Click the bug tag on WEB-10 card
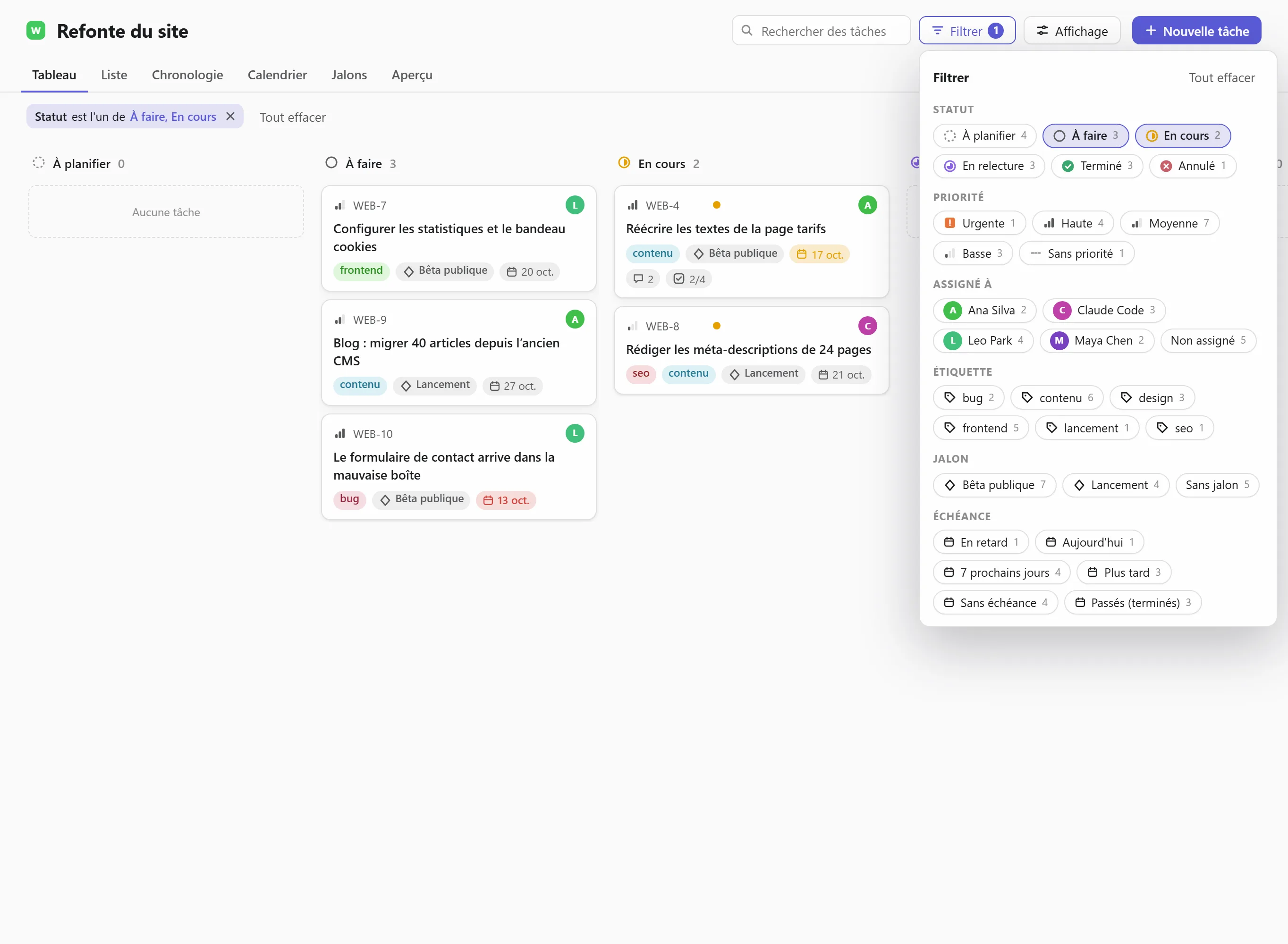This screenshot has width=1288, height=944. (349, 499)
